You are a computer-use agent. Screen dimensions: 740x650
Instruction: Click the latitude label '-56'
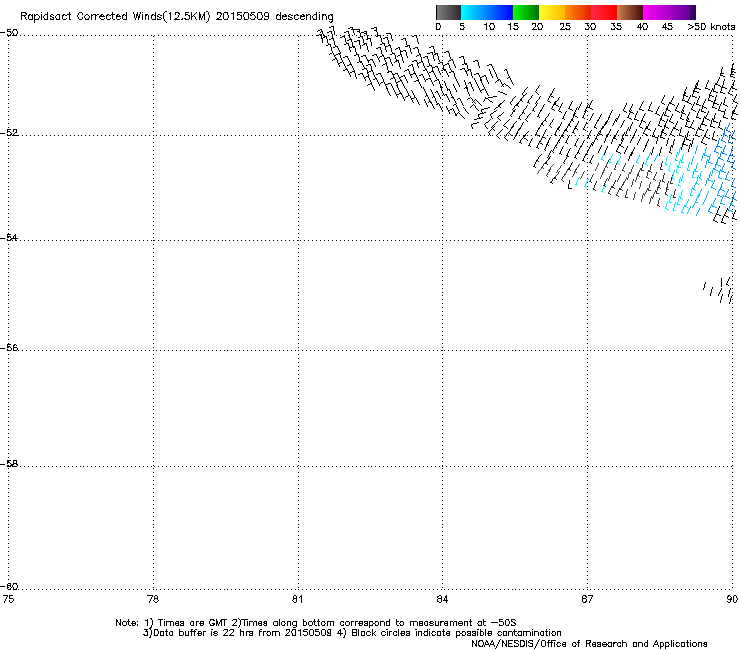pos(9,347)
